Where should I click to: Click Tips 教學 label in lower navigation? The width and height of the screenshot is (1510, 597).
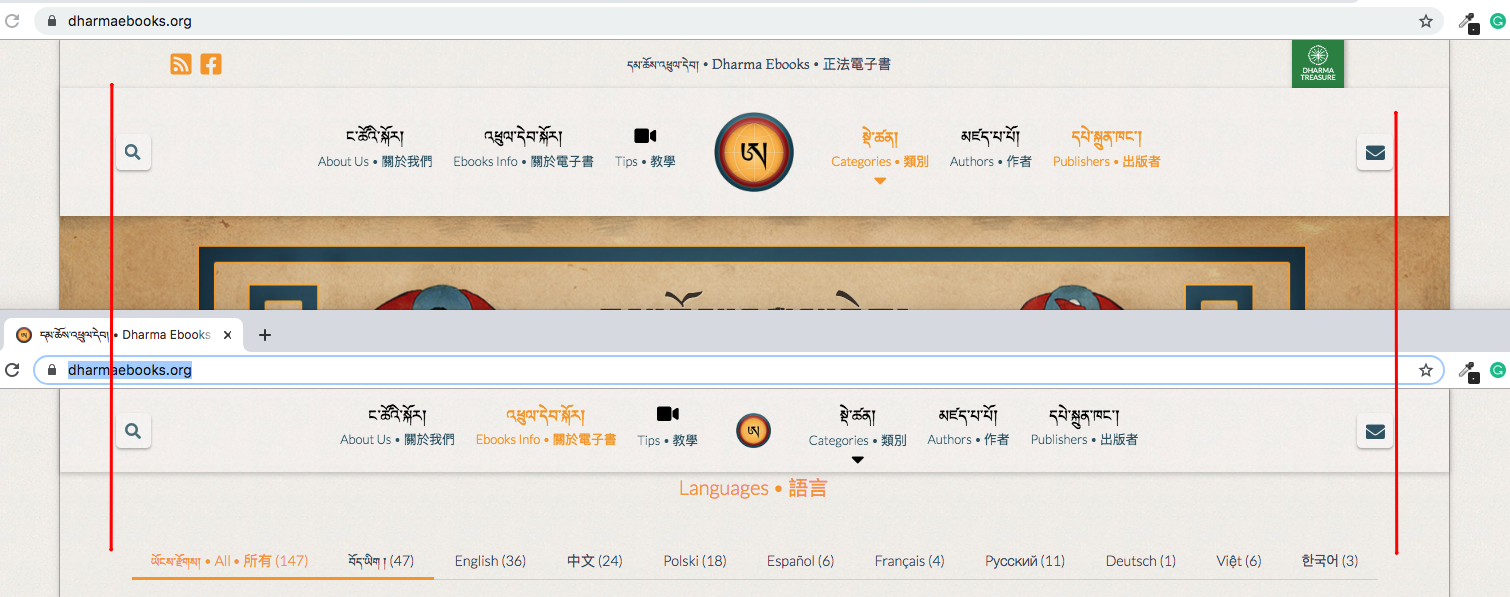tap(667, 440)
